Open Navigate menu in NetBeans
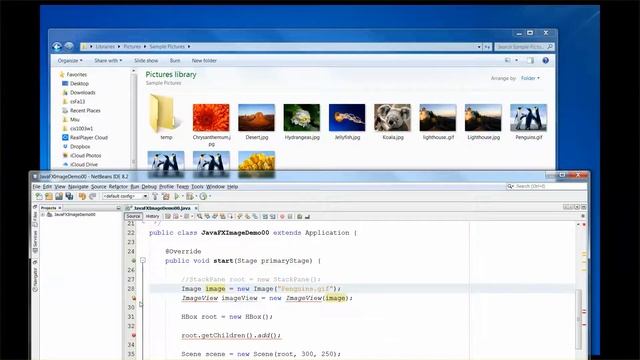 (x=78, y=187)
